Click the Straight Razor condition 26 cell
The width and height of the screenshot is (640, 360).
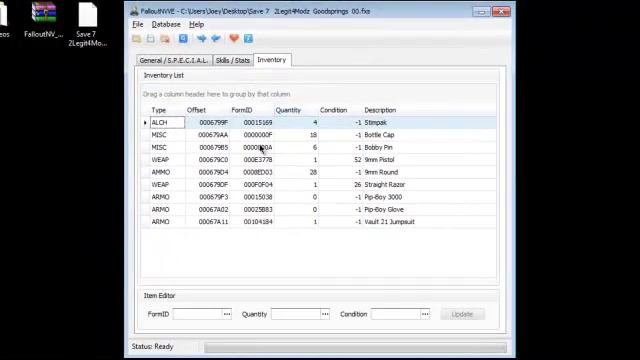pyautogui.click(x=341, y=184)
